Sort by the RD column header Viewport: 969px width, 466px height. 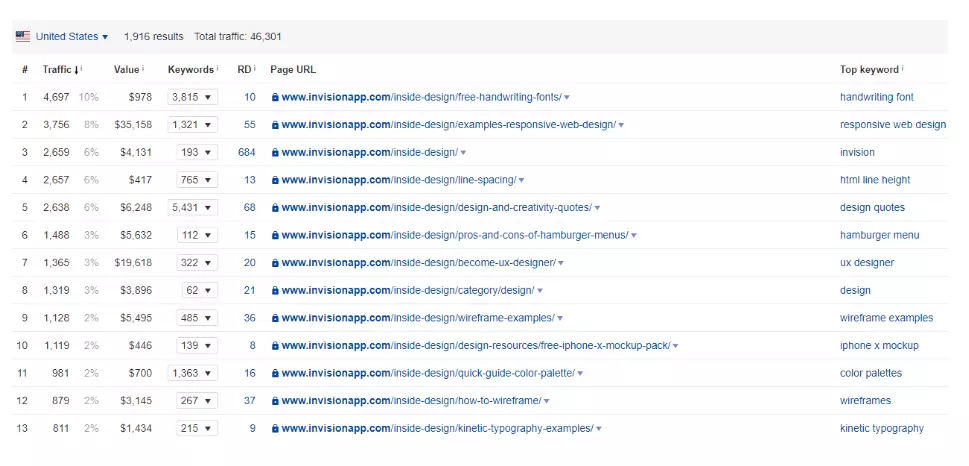click(x=244, y=69)
